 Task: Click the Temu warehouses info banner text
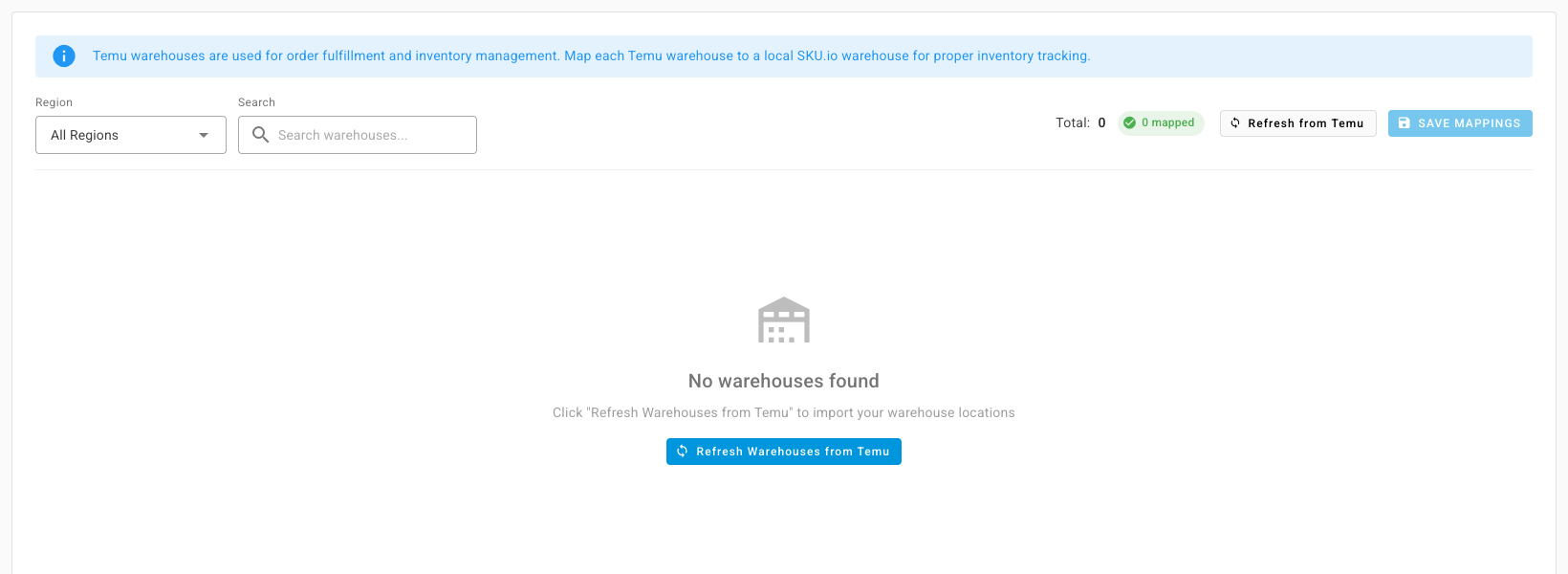click(x=592, y=56)
